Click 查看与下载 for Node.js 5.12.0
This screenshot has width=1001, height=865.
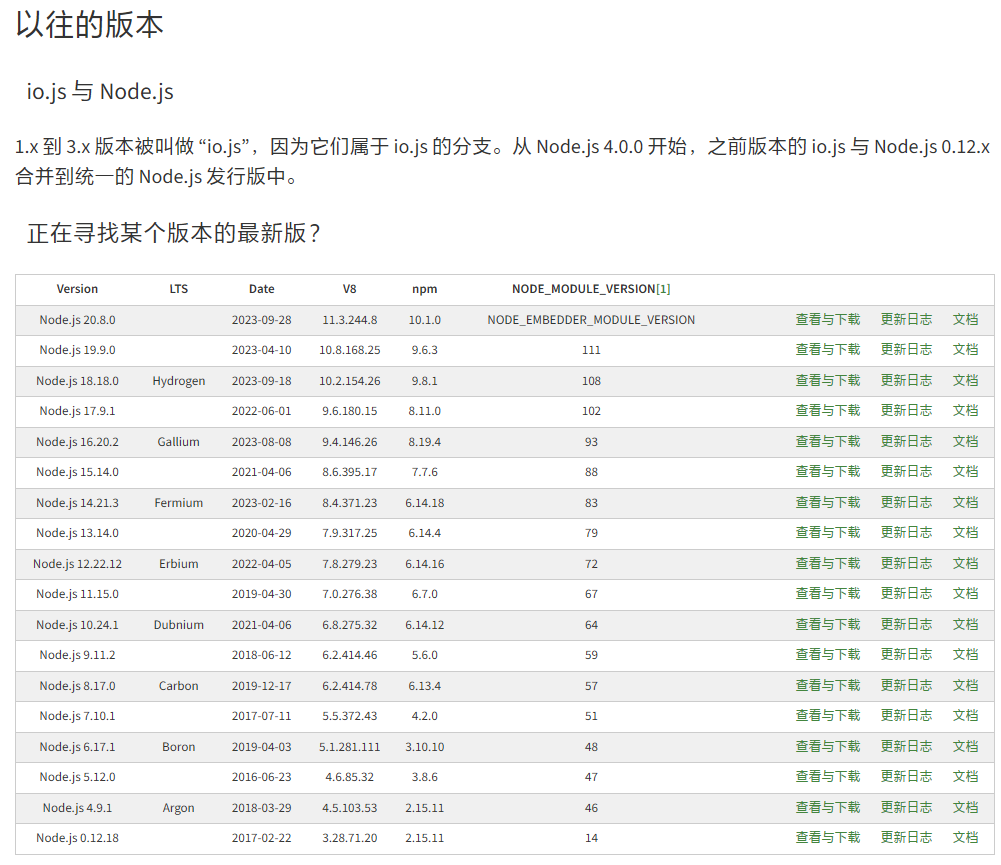(827, 776)
